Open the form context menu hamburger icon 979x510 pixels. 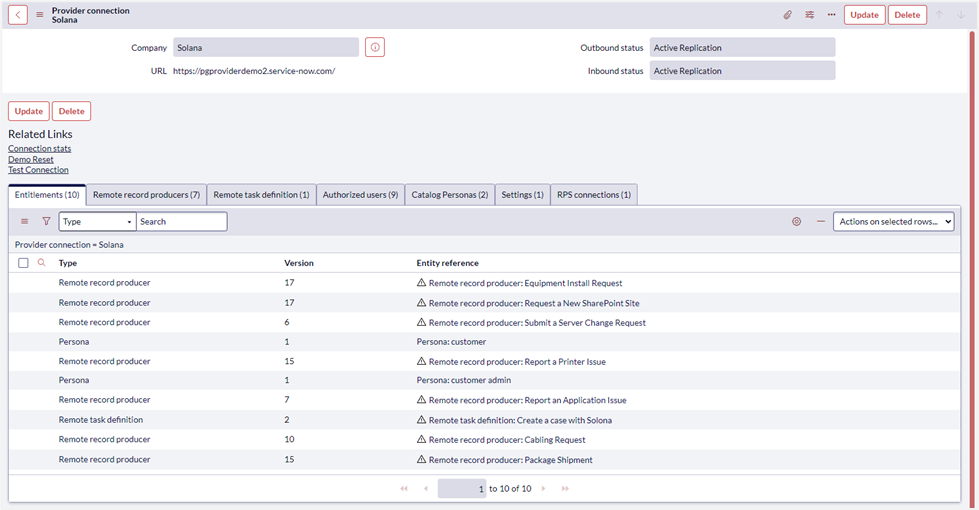[39, 15]
